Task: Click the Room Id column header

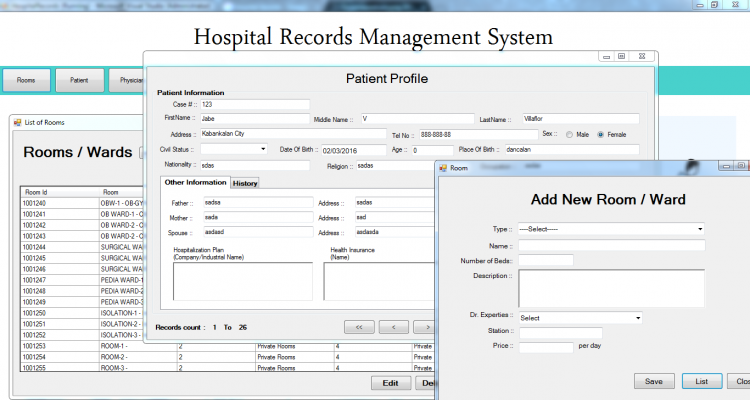Action: click(60, 192)
